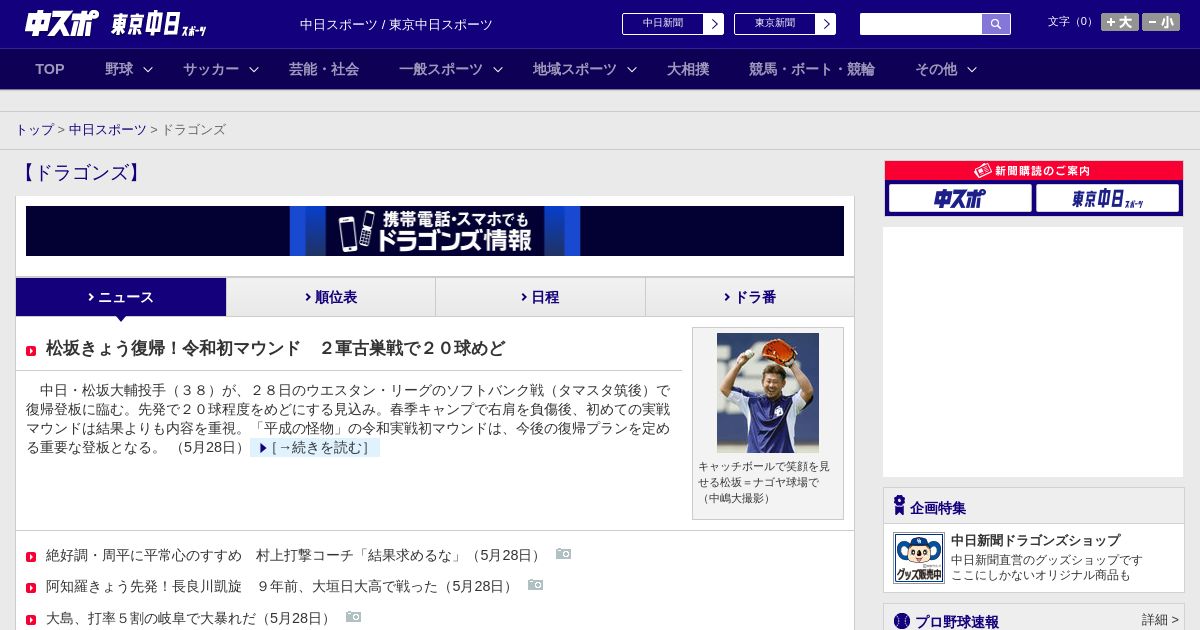Switch to the 順位表 tab

point(331,297)
